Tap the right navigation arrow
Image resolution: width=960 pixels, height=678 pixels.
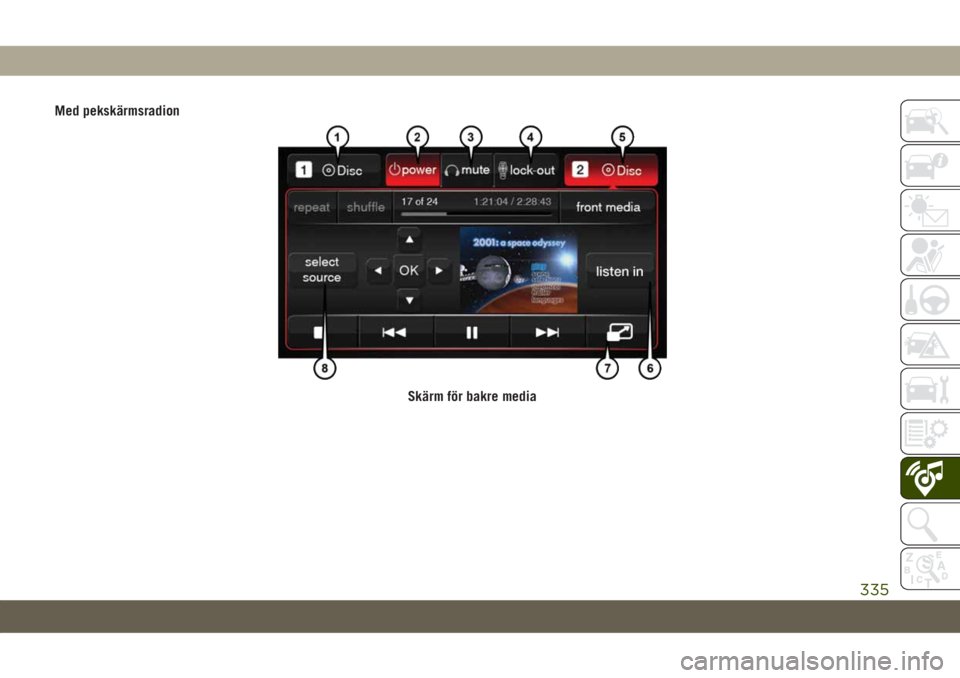click(439, 270)
